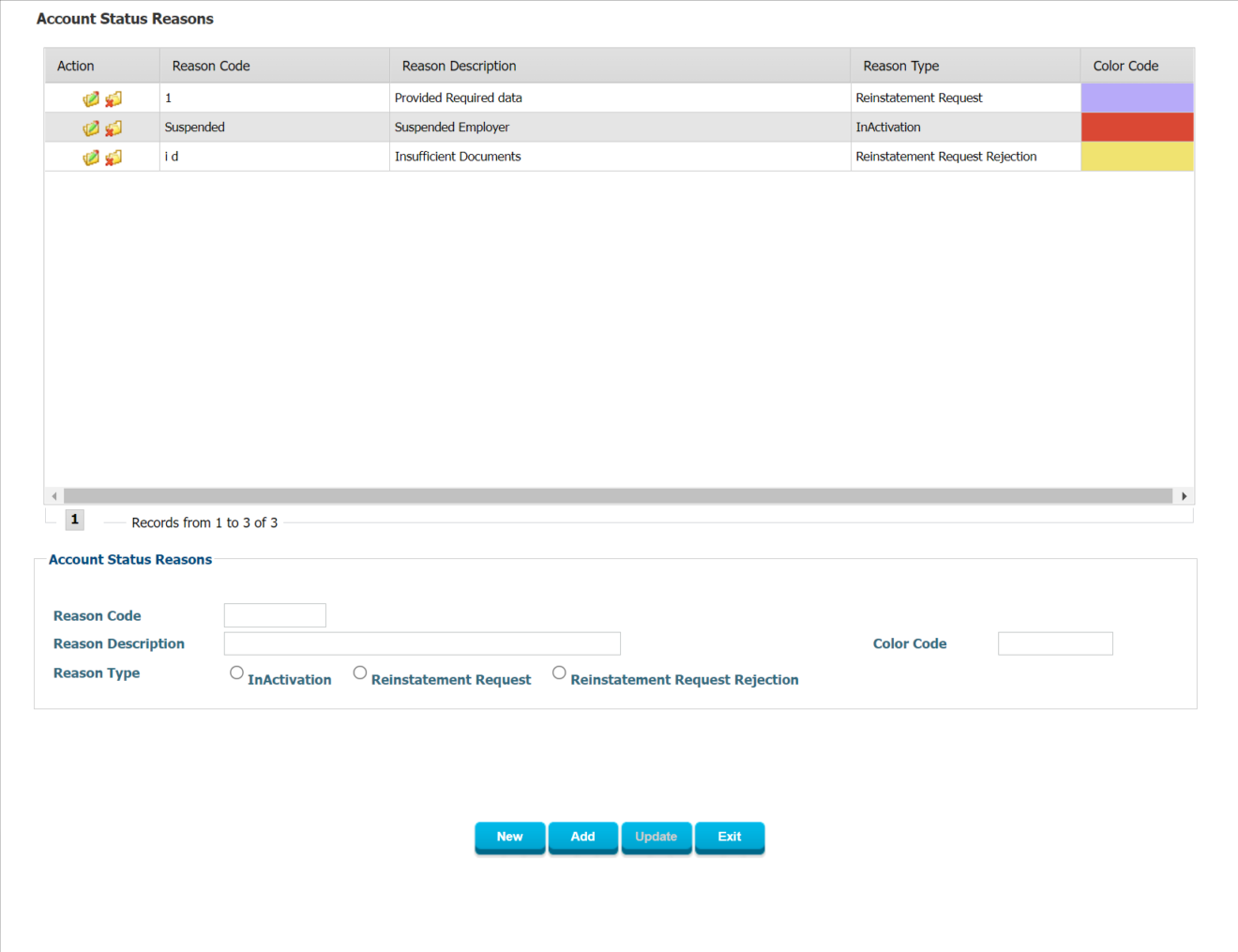Click the 'Suspended' reason code cell
Viewport: 1238px width, 952px height.
pos(275,128)
